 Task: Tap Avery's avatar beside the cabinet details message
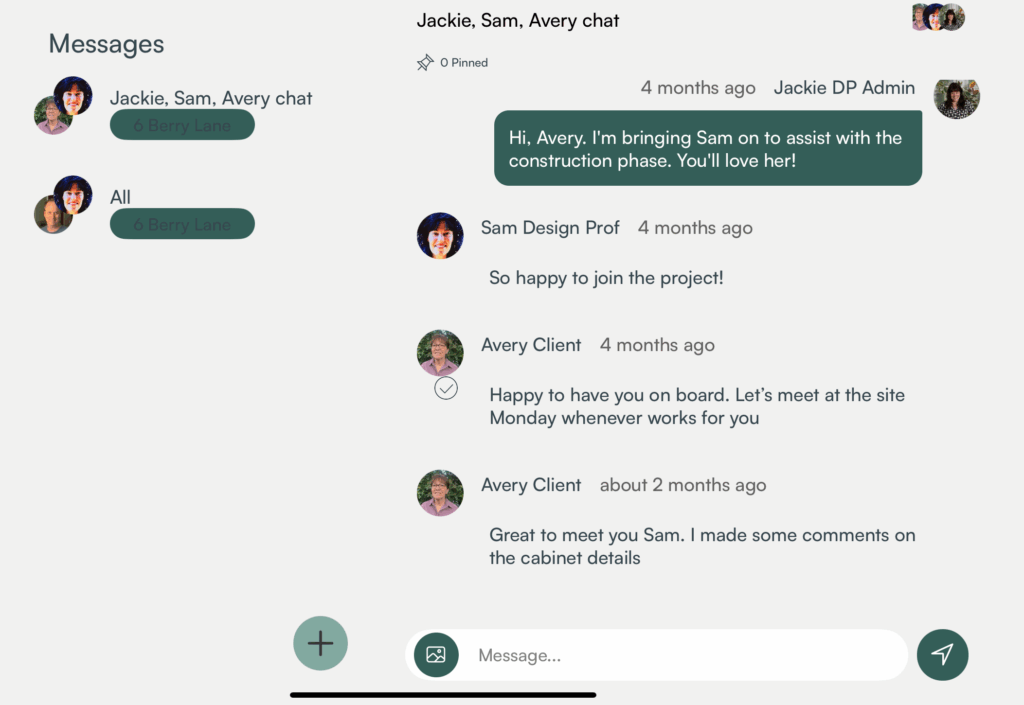[440, 493]
